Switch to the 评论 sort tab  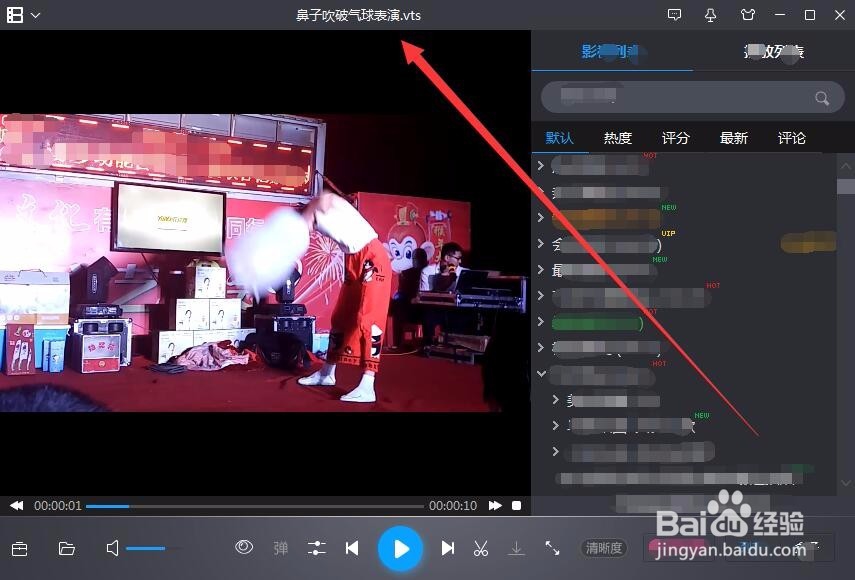tap(791, 138)
